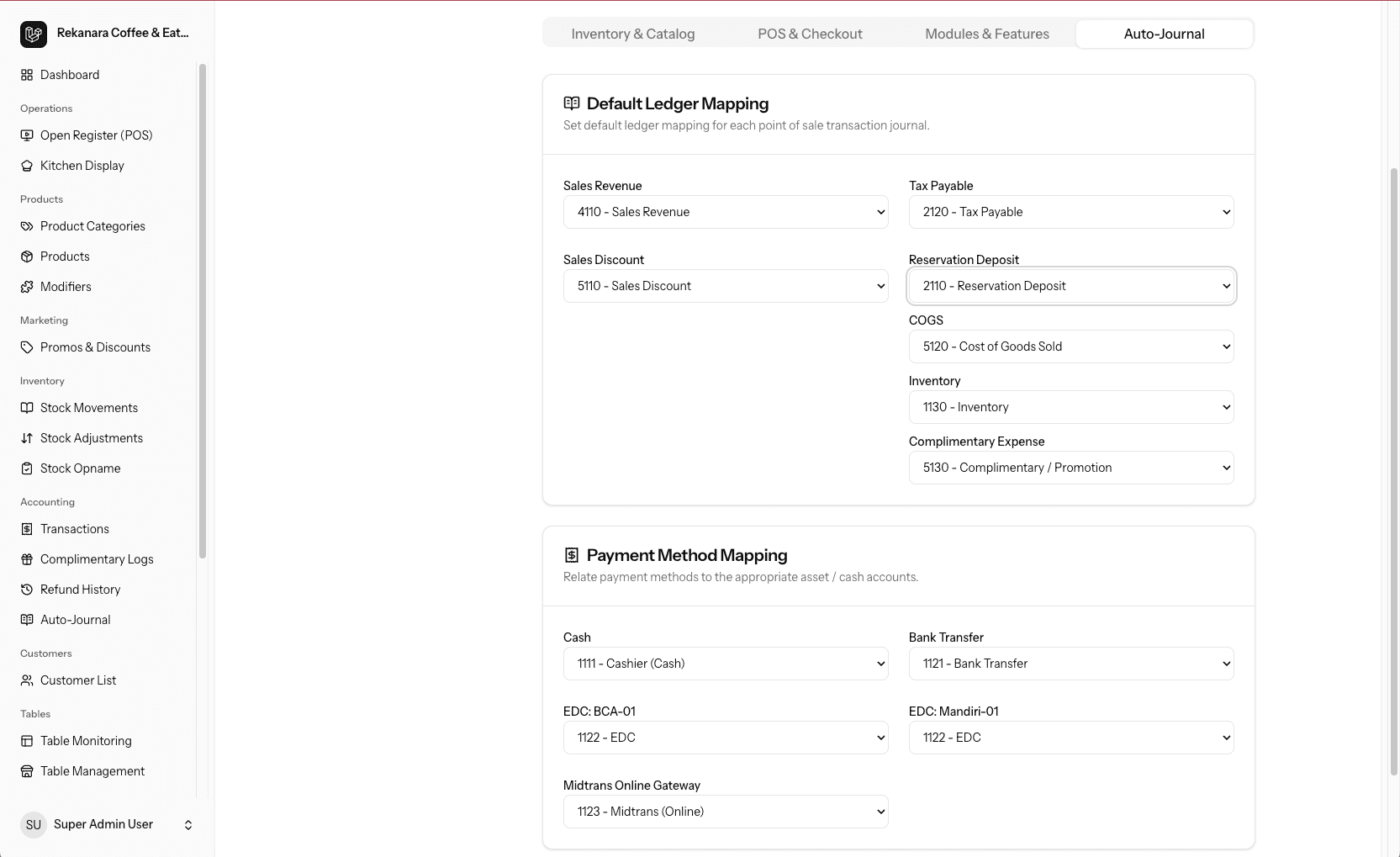This screenshot has width=1400, height=857.
Task: Open the Complimentary Expense account dropdown
Action: (x=1071, y=468)
